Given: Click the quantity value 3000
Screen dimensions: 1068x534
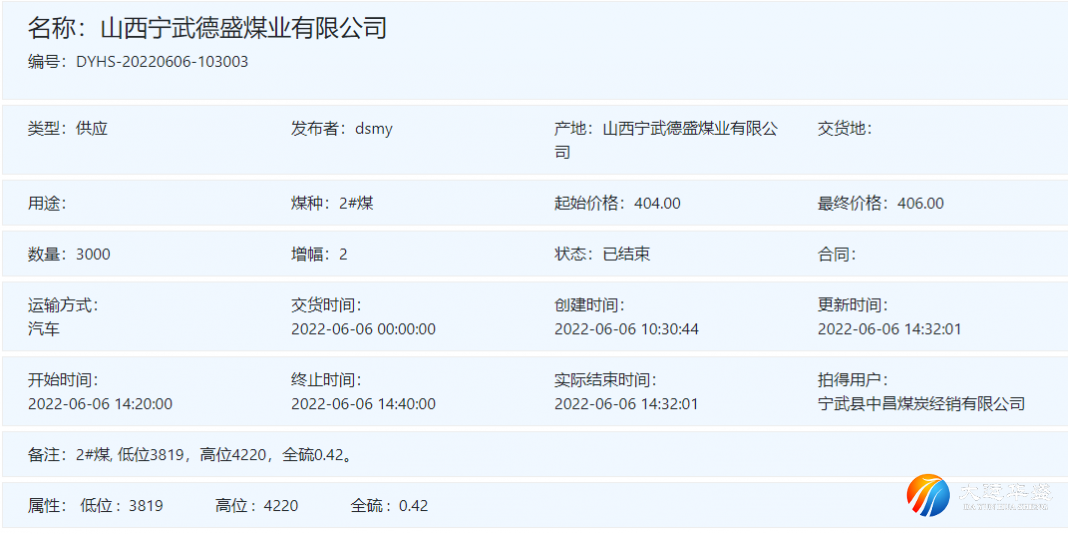Looking at the screenshot, I should click(x=93, y=254).
